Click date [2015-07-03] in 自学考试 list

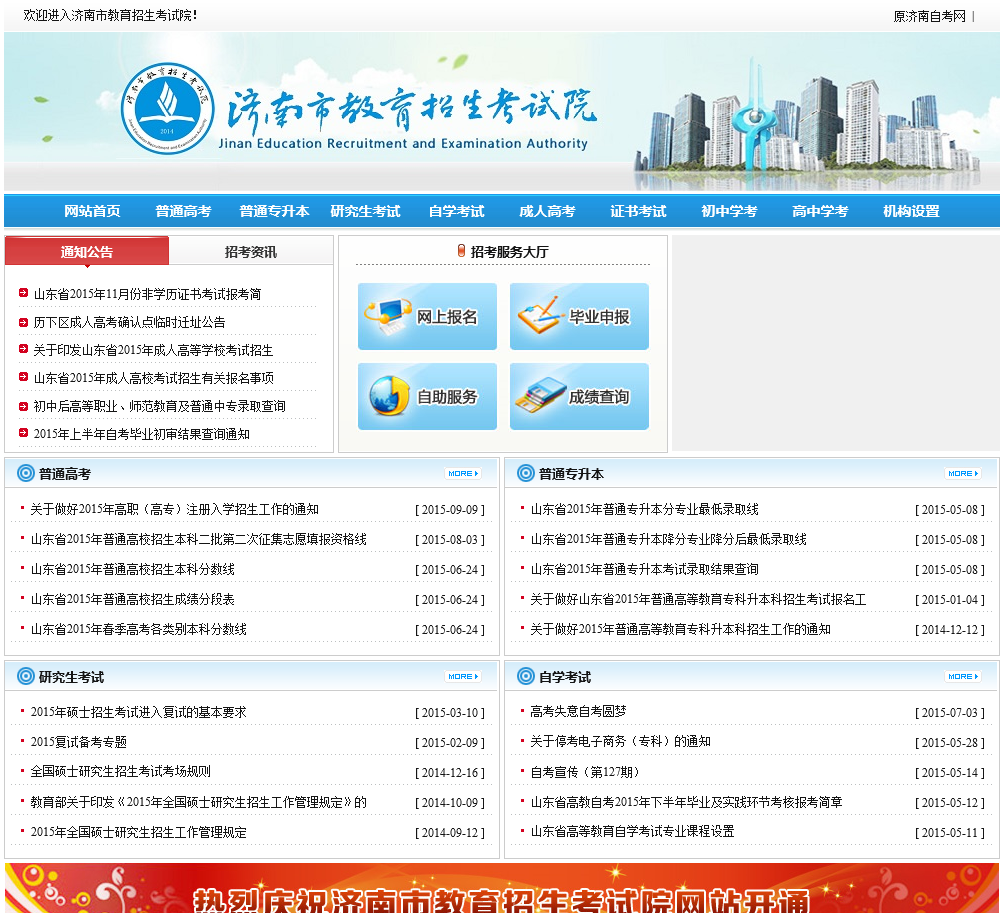coord(950,713)
